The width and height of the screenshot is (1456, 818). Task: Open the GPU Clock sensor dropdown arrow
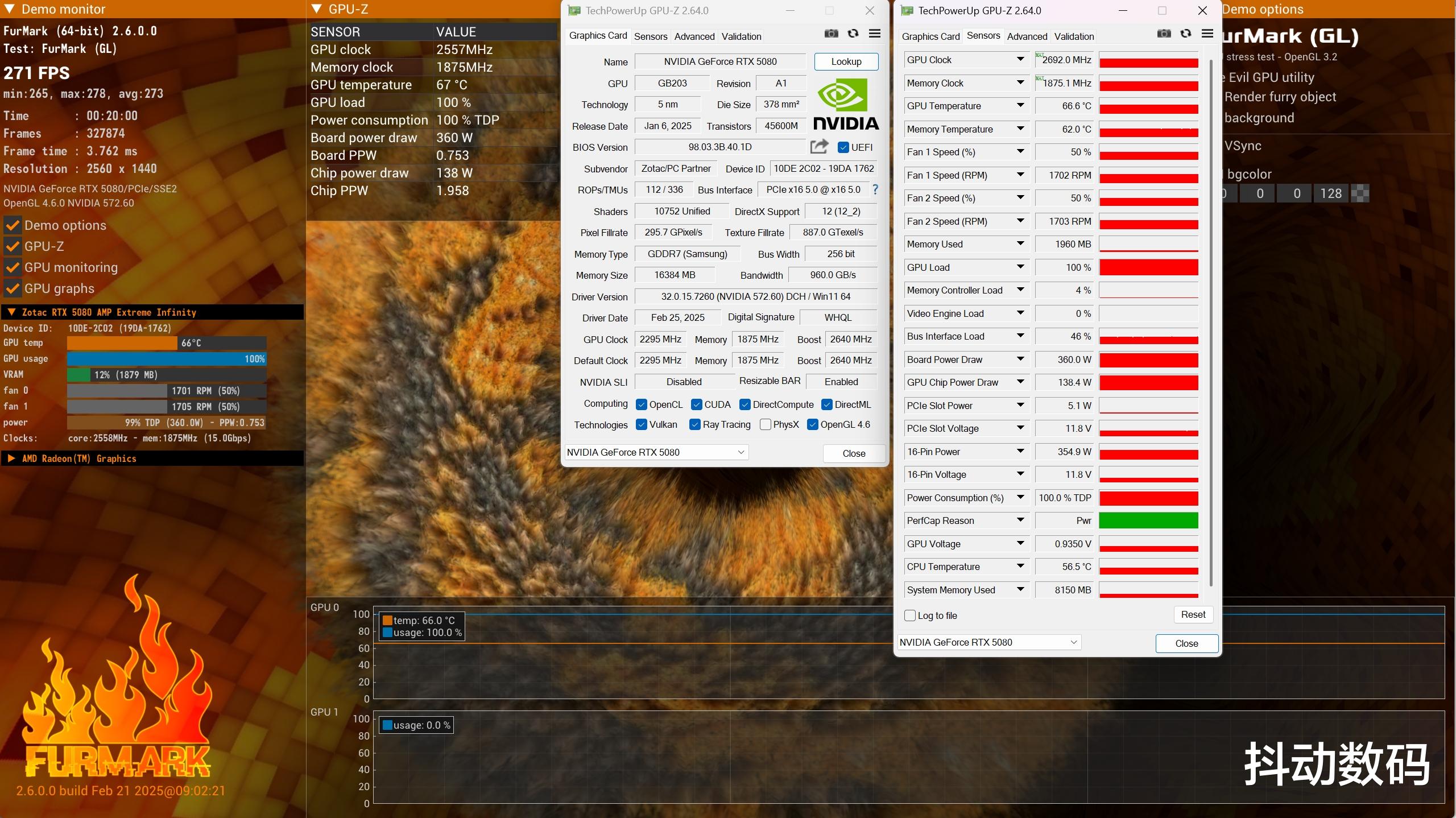click(1020, 59)
